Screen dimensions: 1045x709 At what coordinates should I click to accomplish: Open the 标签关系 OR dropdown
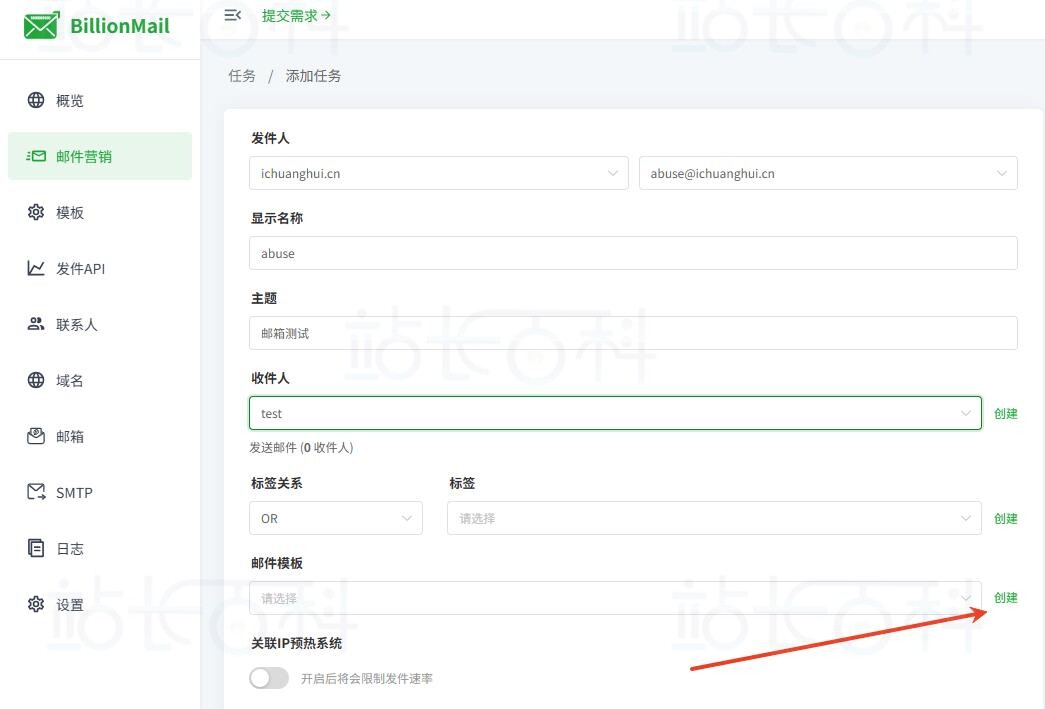[336, 518]
